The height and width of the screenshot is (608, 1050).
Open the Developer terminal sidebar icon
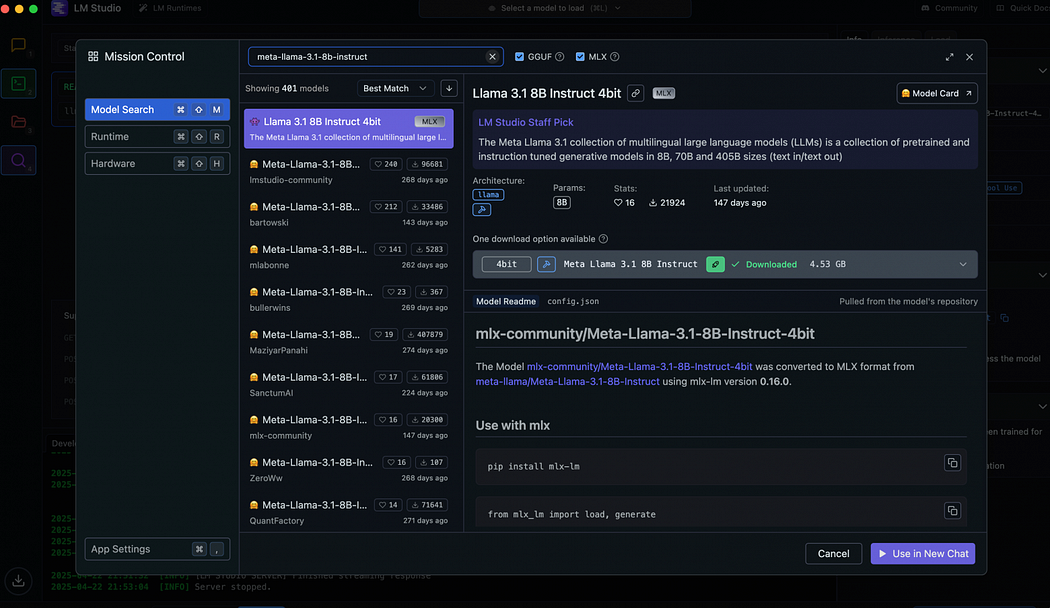[x=18, y=84]
